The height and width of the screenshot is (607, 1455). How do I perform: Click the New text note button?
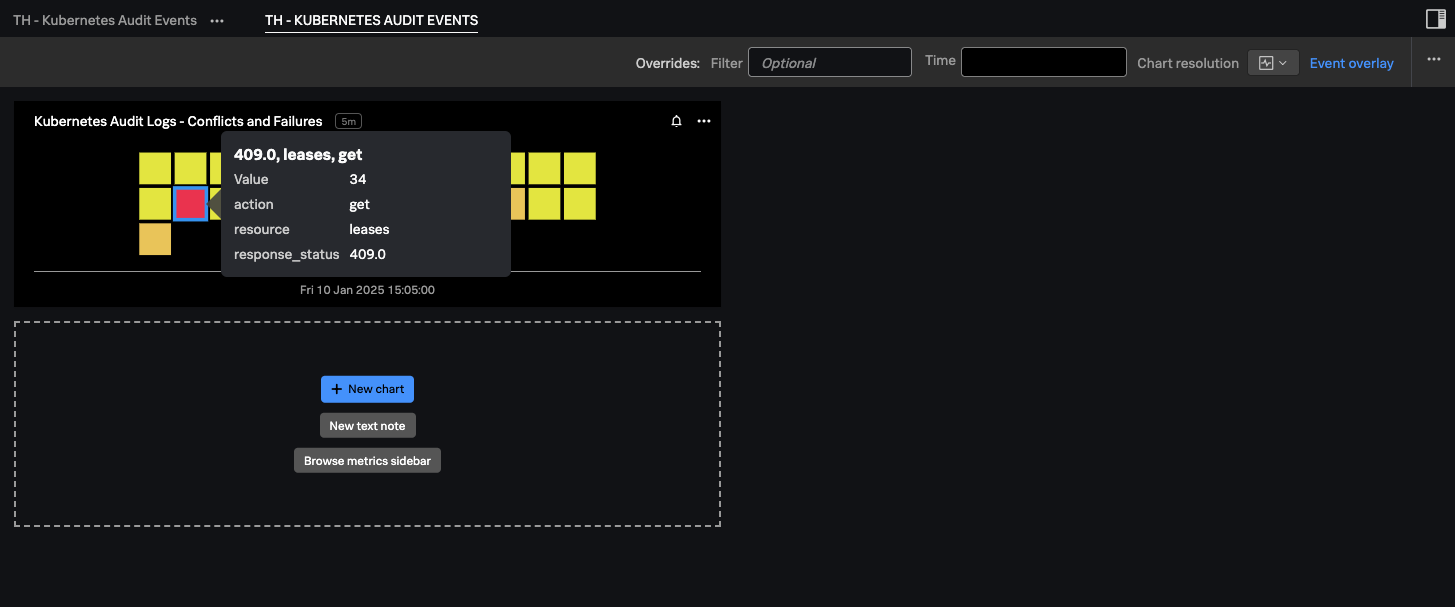367,425
